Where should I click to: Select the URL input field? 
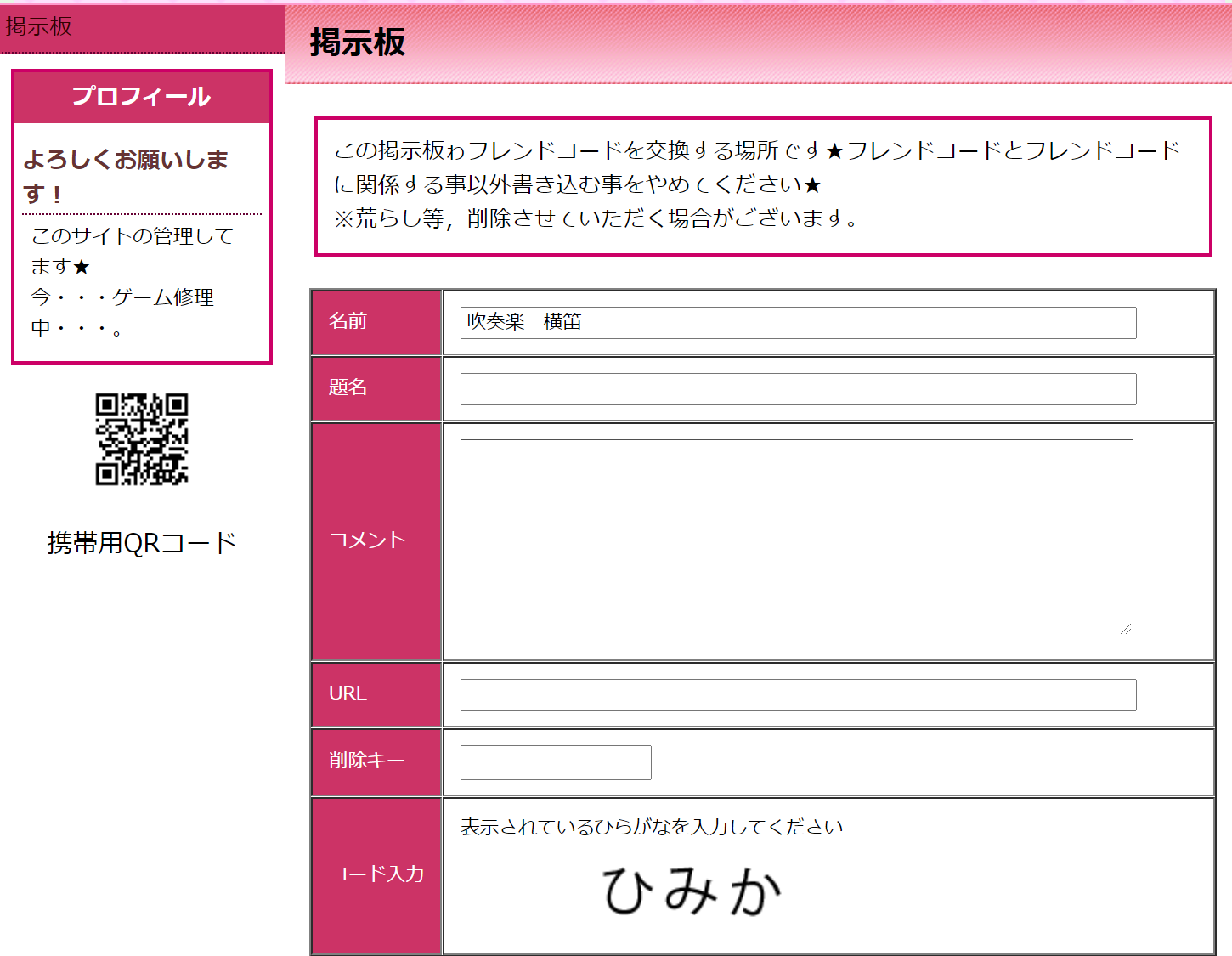[x=797, y=695]
